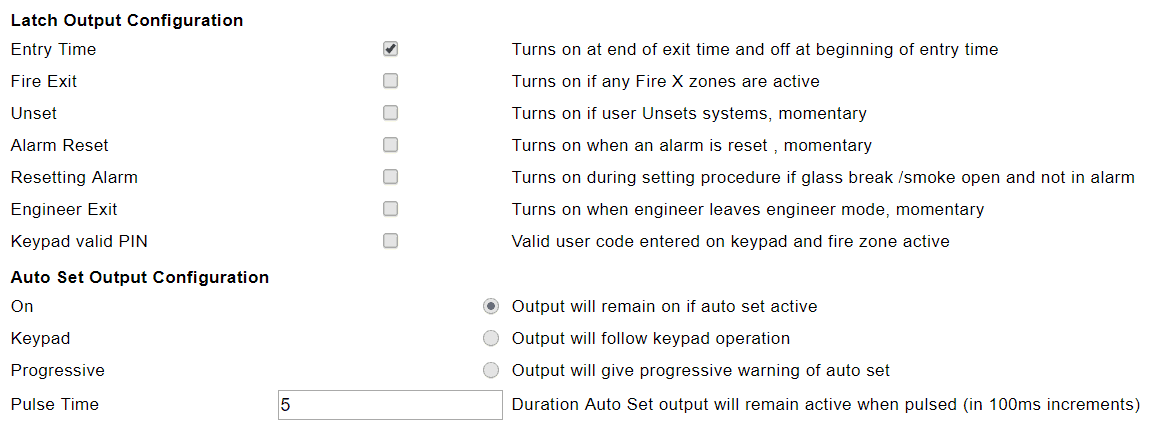Click the 'Turns on if any Fire X zones' description
The width and height of the screenshot is (1173, 435).
(x=665, y=81)
